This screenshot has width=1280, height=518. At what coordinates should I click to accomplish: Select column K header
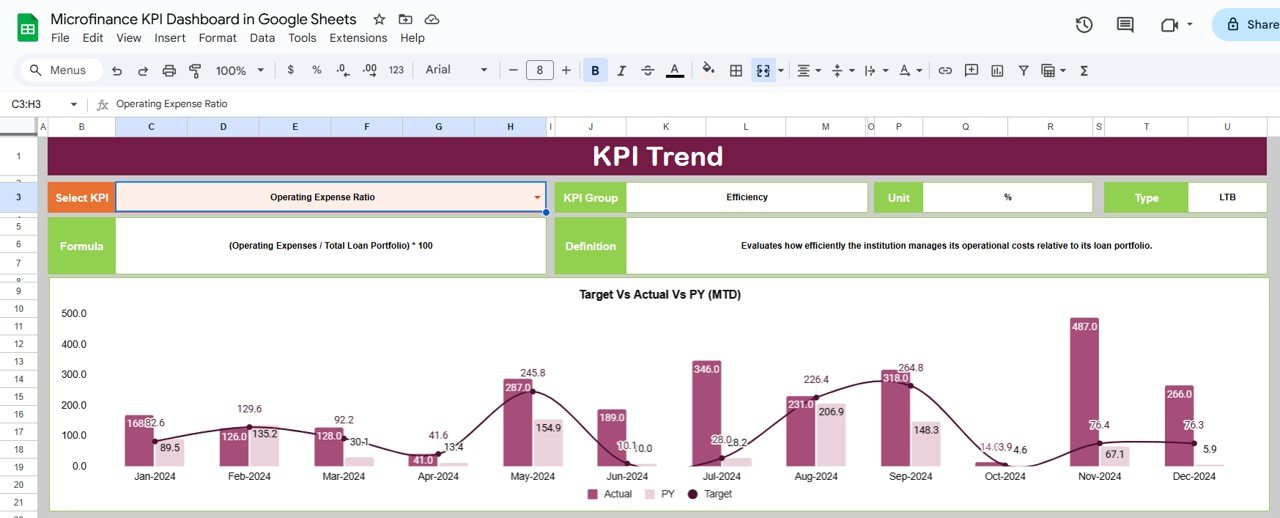665,127
